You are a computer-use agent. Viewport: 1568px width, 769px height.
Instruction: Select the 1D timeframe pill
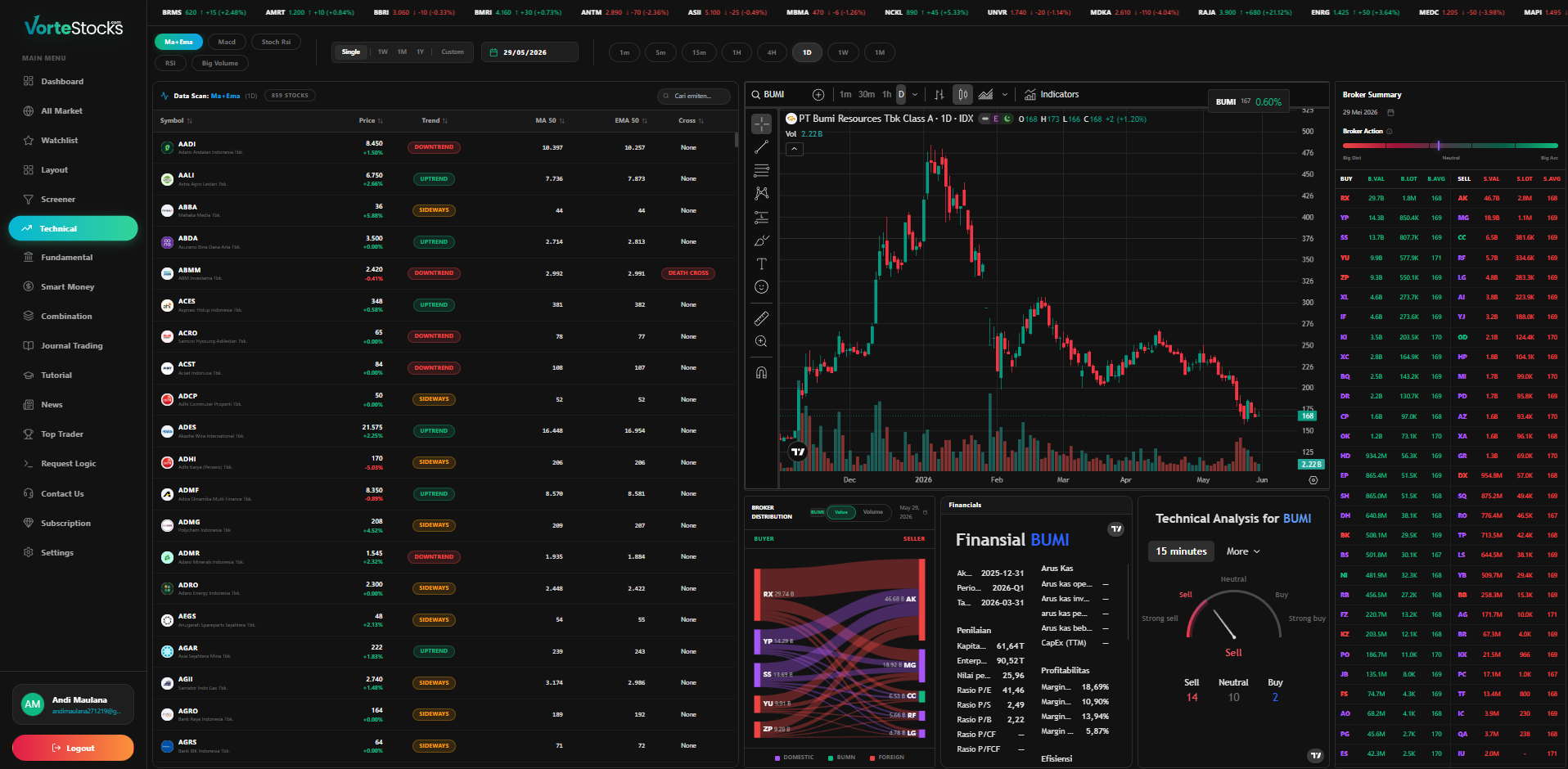point(807,52)
